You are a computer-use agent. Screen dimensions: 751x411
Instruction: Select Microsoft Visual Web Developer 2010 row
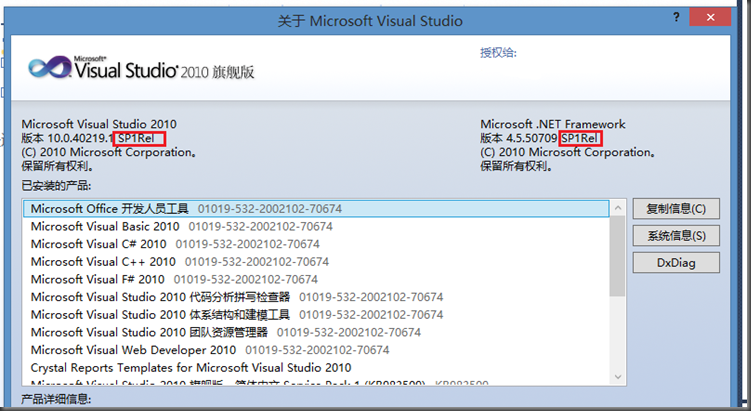tap(316, 350)
